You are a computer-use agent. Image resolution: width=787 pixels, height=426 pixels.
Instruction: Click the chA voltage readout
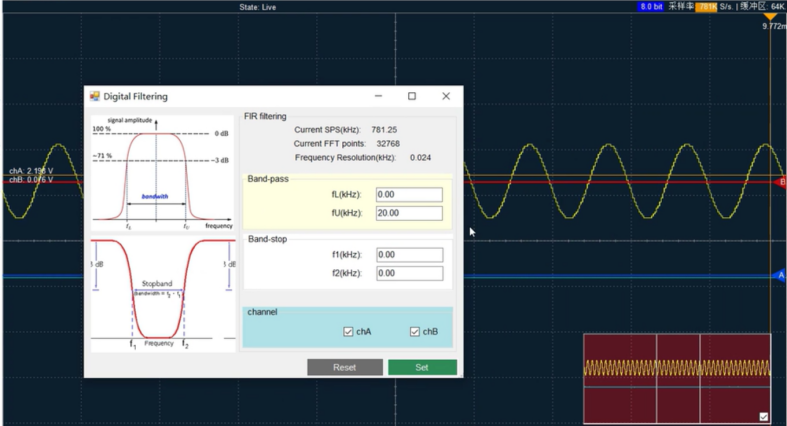(31, 171)
